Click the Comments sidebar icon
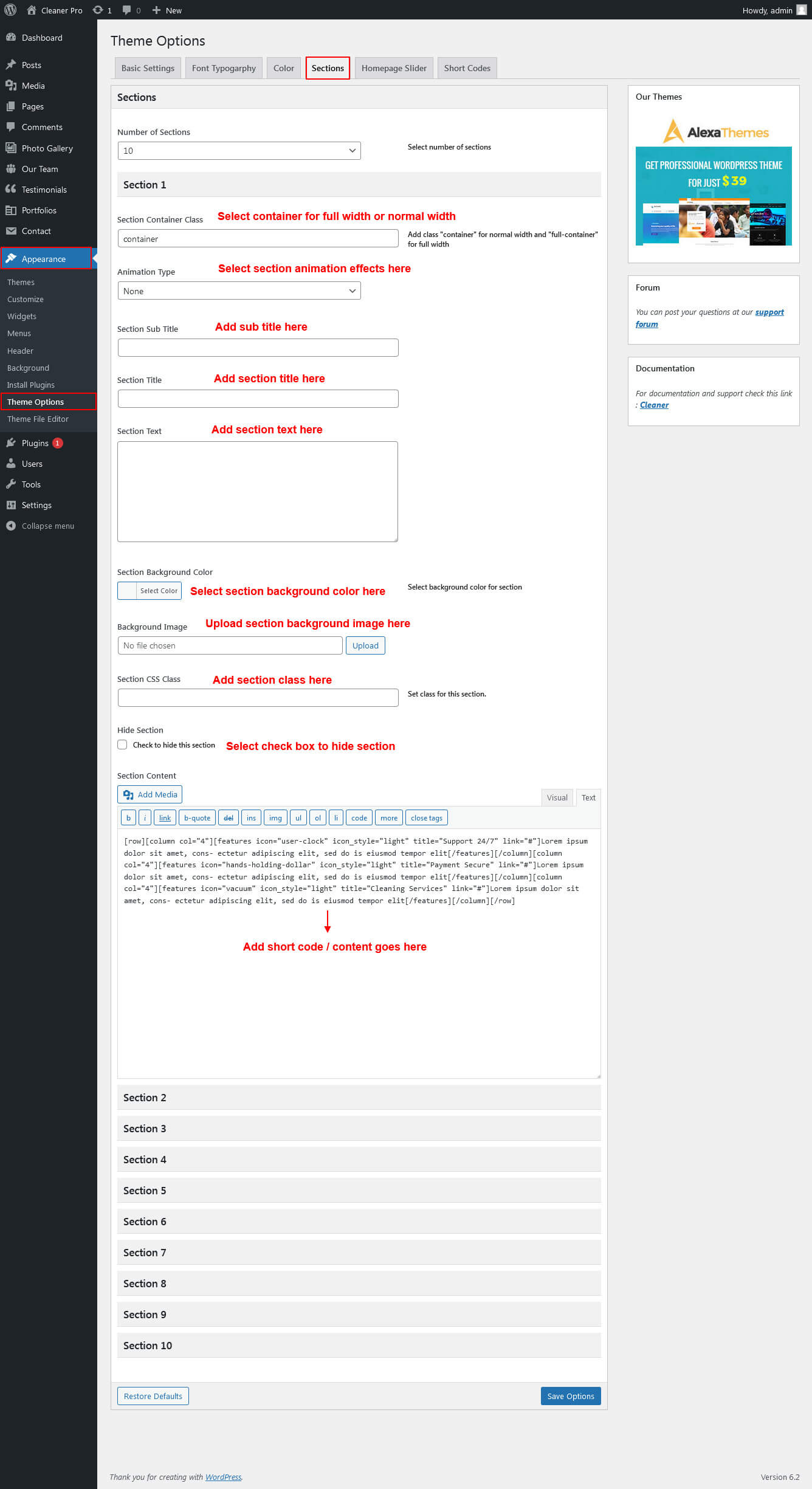Image resolution: width=812 pixels, height=1489 pixels. click(11, 126)
